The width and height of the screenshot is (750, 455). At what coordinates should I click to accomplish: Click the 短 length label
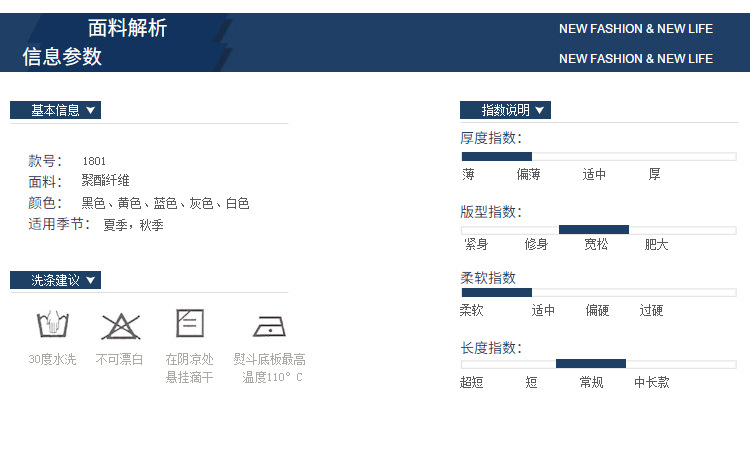pos(531,382)
